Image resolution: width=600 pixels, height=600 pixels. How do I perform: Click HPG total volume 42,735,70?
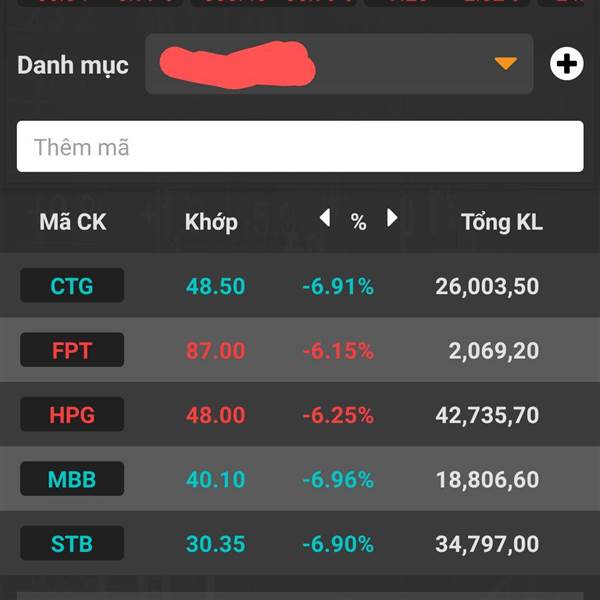(487, 415)
